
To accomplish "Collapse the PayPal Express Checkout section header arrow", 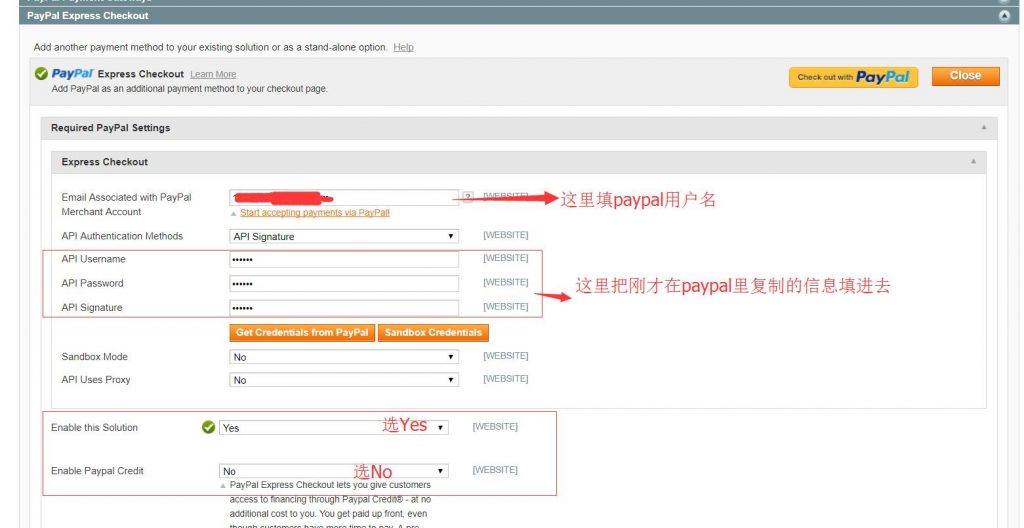I will pos(1004,16).
